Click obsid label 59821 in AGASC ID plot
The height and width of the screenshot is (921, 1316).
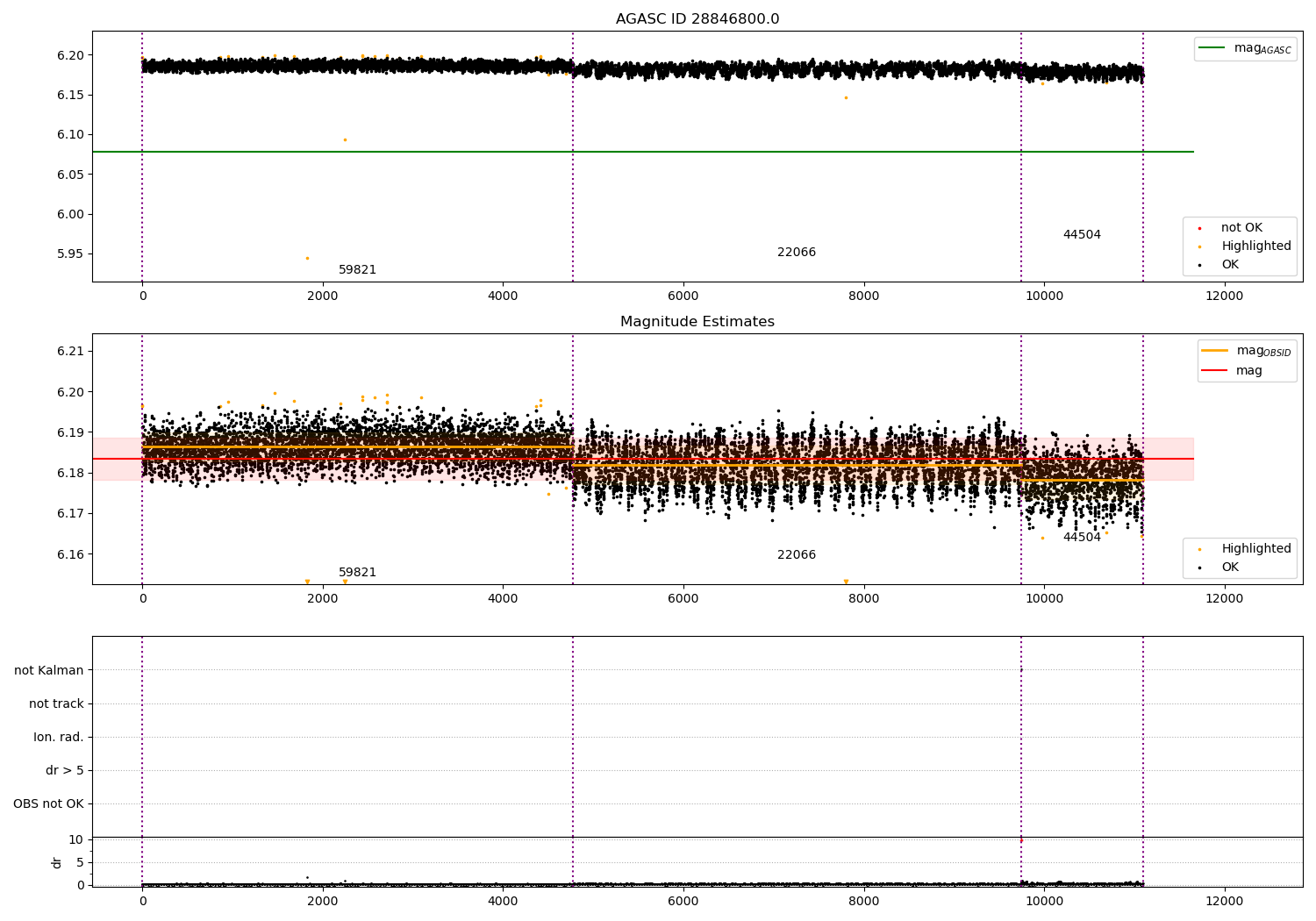[358, 270]
